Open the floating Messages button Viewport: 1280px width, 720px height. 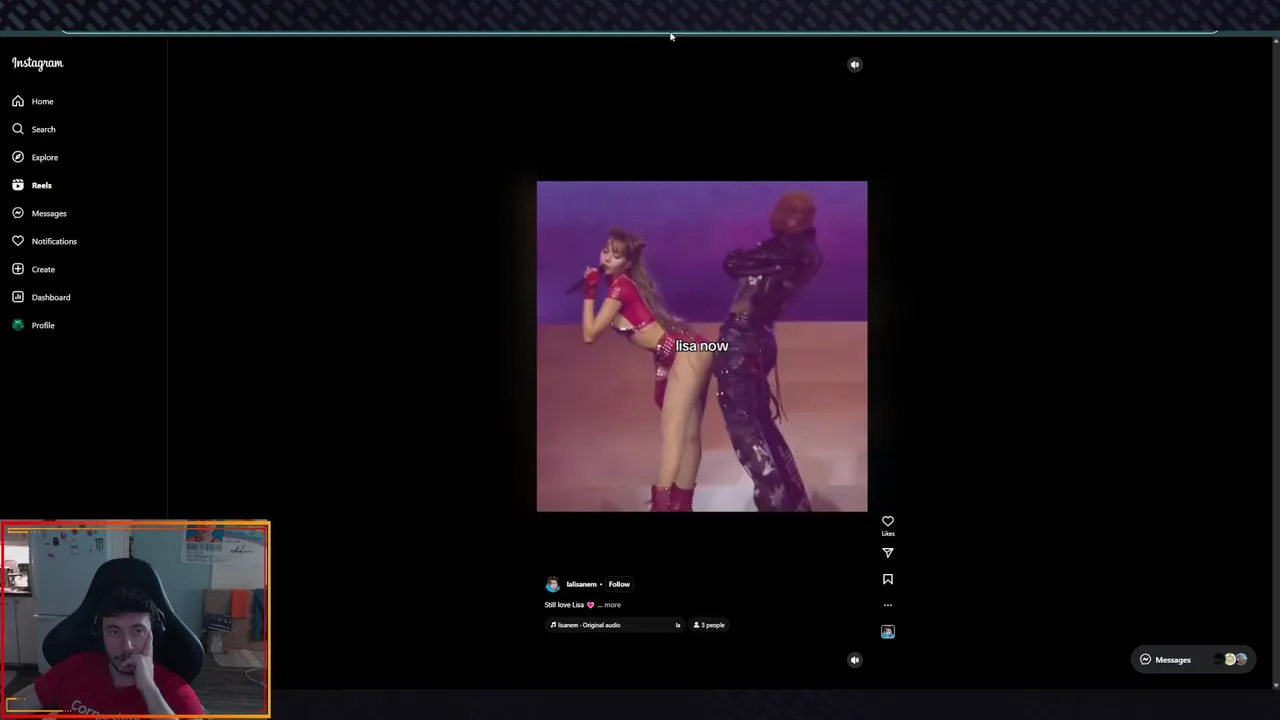[1193, 660]
